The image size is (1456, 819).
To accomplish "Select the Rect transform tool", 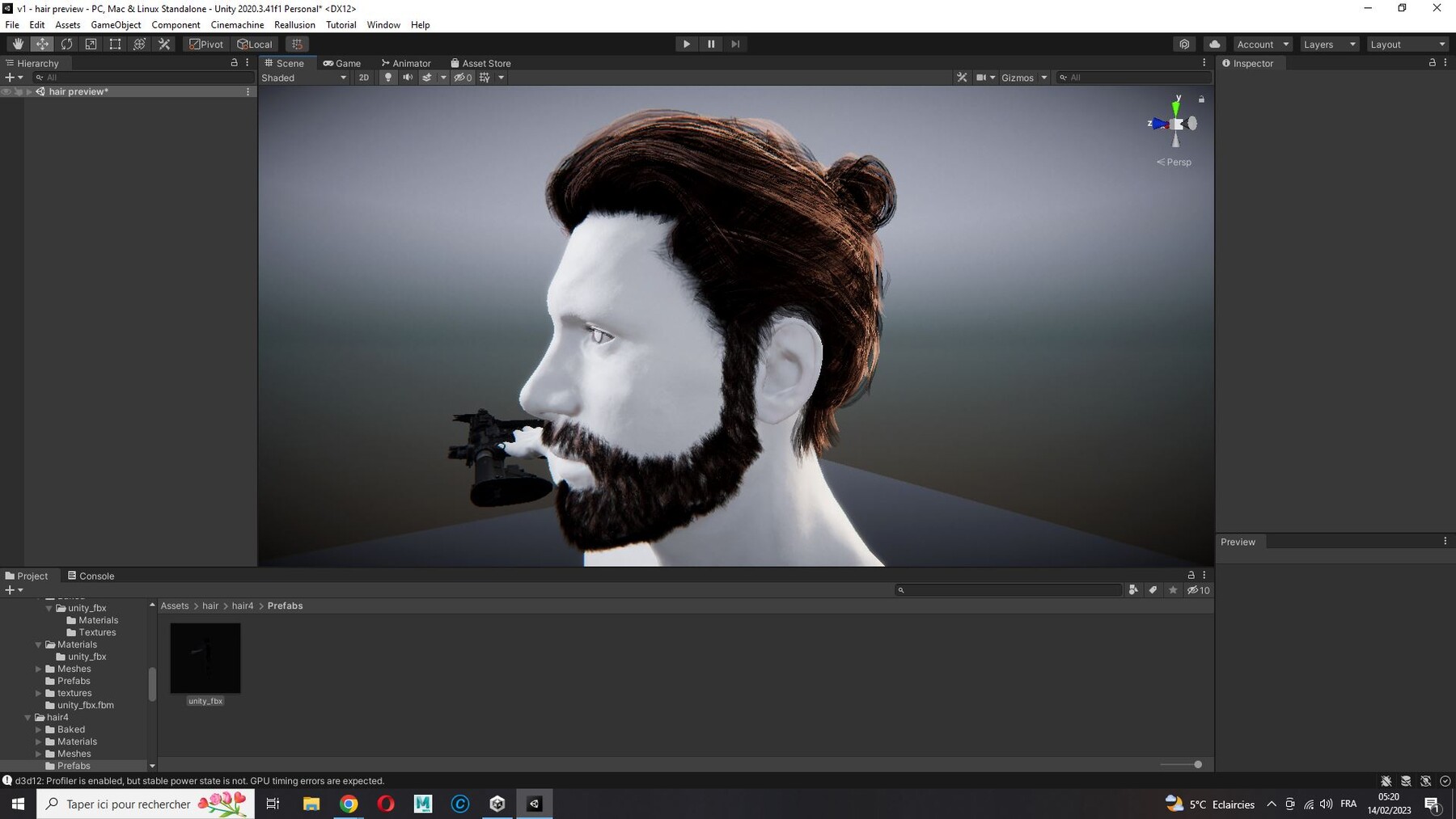I will coord(115,44).
